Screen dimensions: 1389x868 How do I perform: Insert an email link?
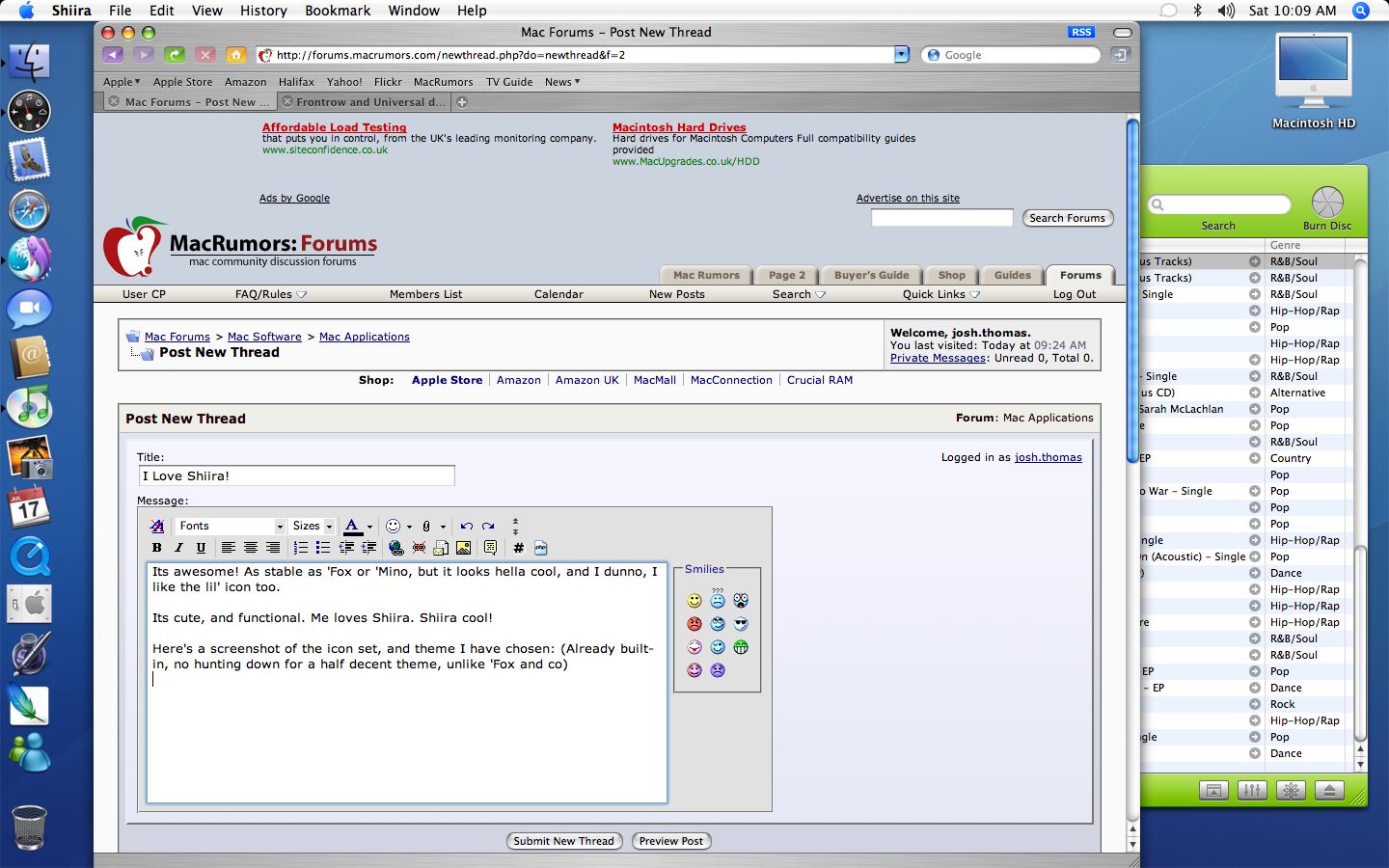coord(441,548)
